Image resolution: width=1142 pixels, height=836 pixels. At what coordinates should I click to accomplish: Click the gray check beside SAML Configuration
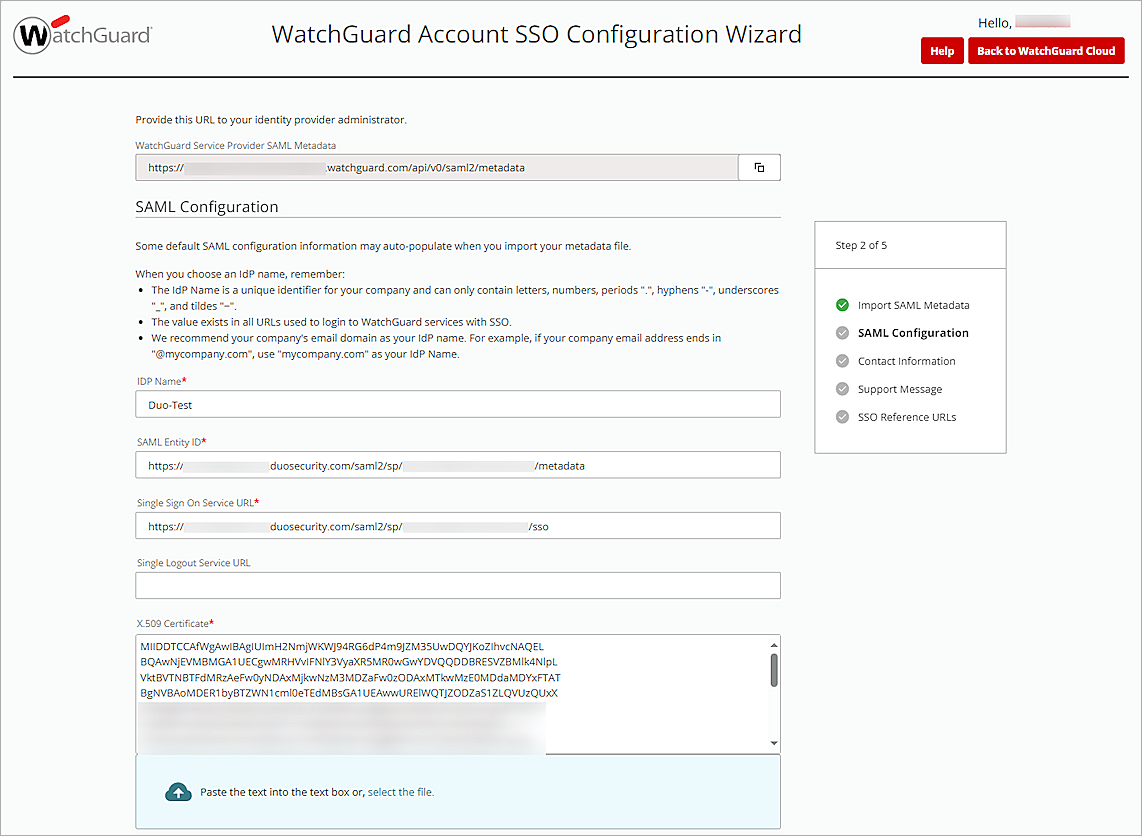coord(841,333)
